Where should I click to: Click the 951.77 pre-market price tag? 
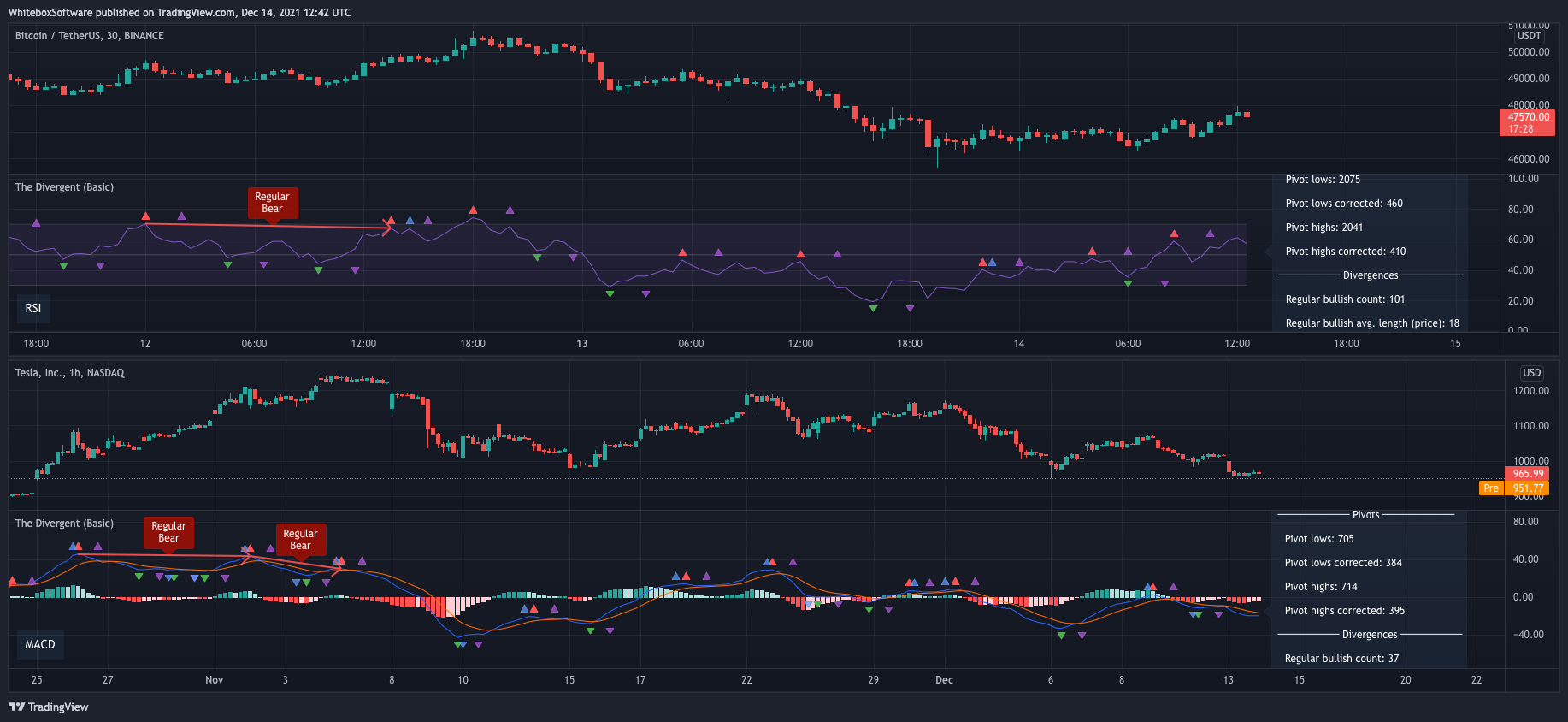[x=1528, y=488]
